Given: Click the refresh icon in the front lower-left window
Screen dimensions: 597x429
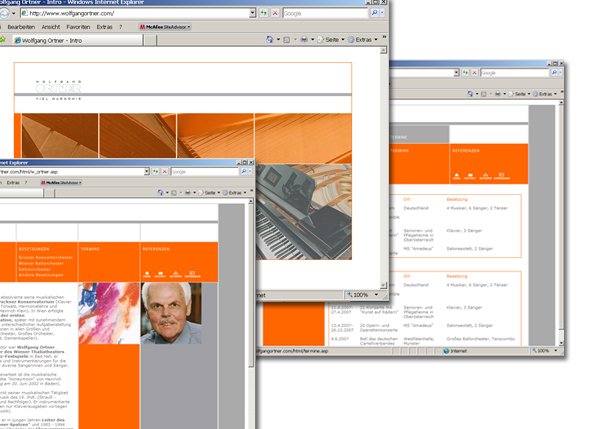Looking at the screenshot, I should click(155, 172).
